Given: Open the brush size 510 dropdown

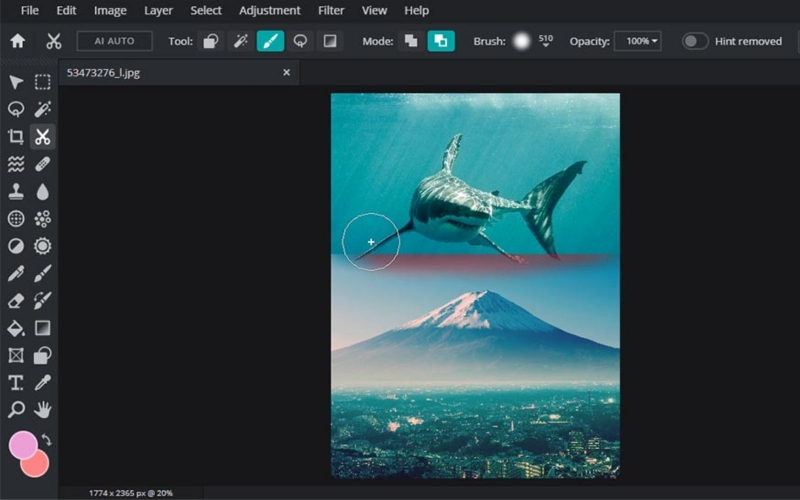Looking at the screenshot, I should tap(545, 41).
